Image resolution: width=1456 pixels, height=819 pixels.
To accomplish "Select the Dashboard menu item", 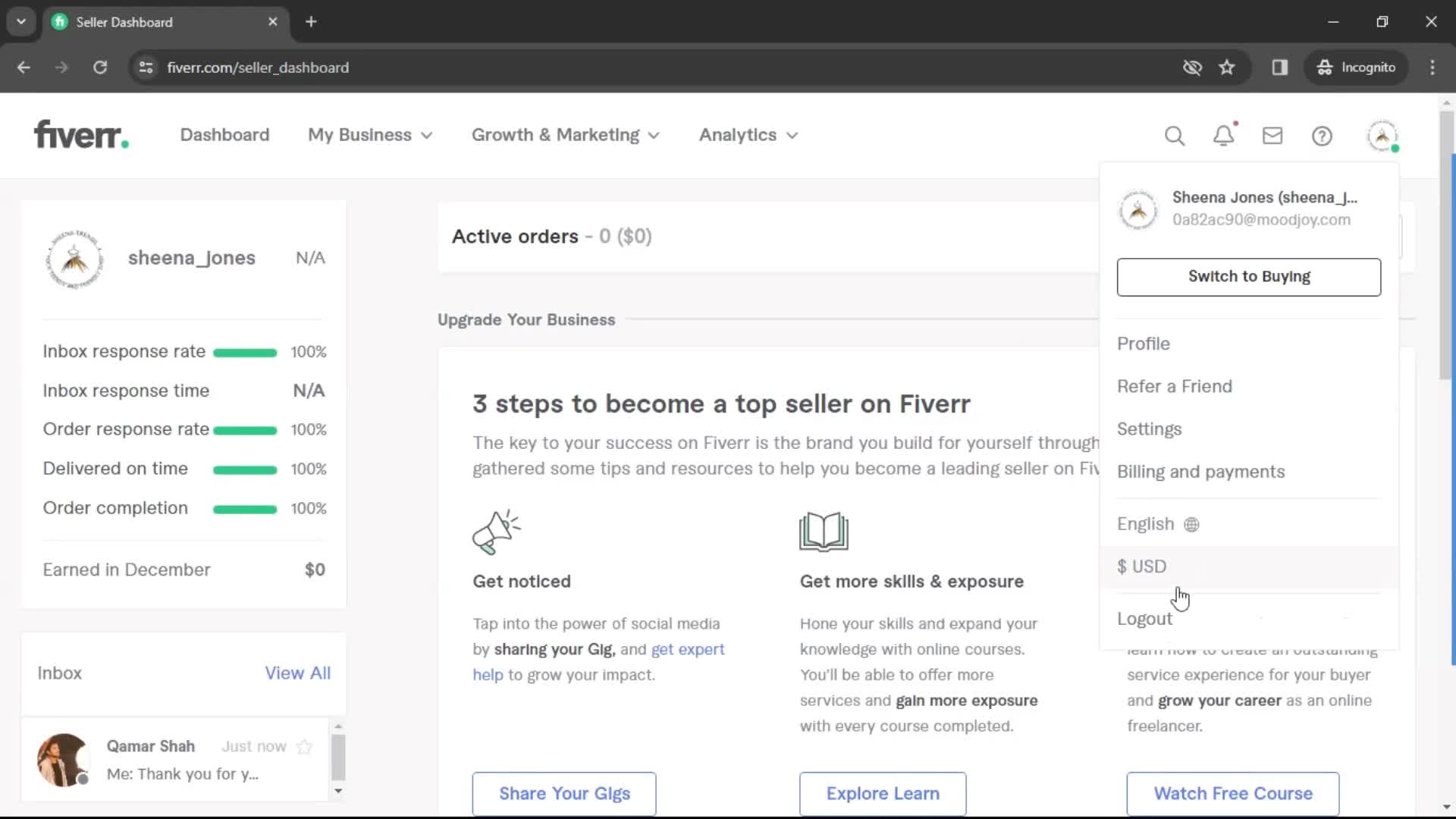I will (x=224, y=135).
